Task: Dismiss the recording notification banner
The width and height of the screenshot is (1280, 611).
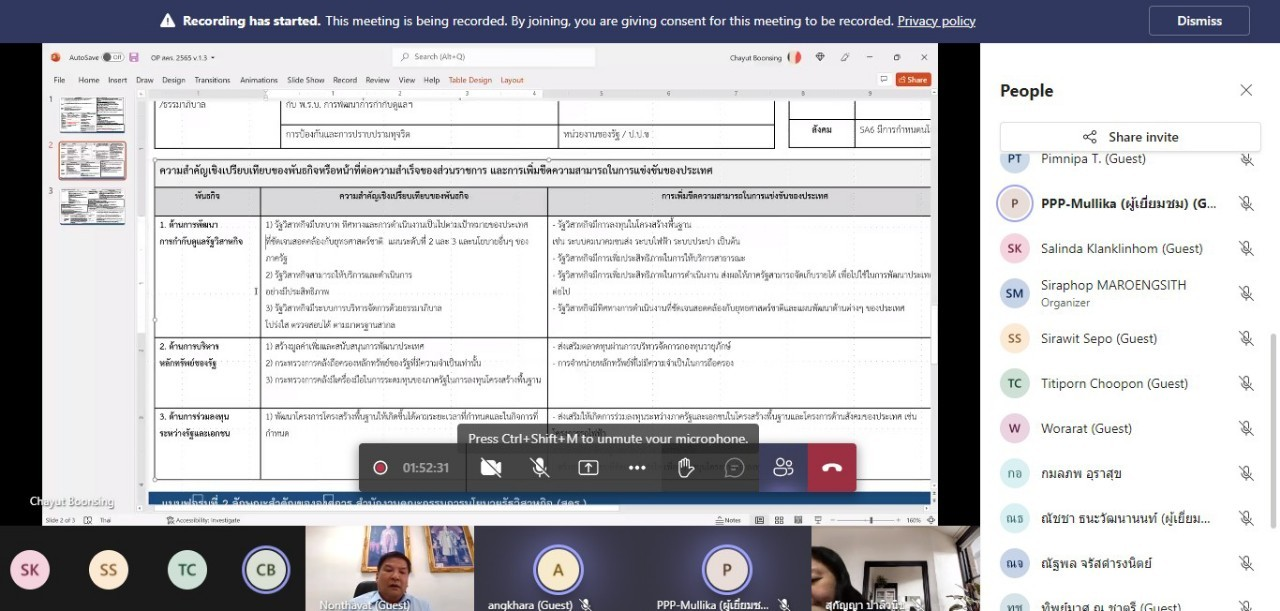Action: [x=1199, y=21]
